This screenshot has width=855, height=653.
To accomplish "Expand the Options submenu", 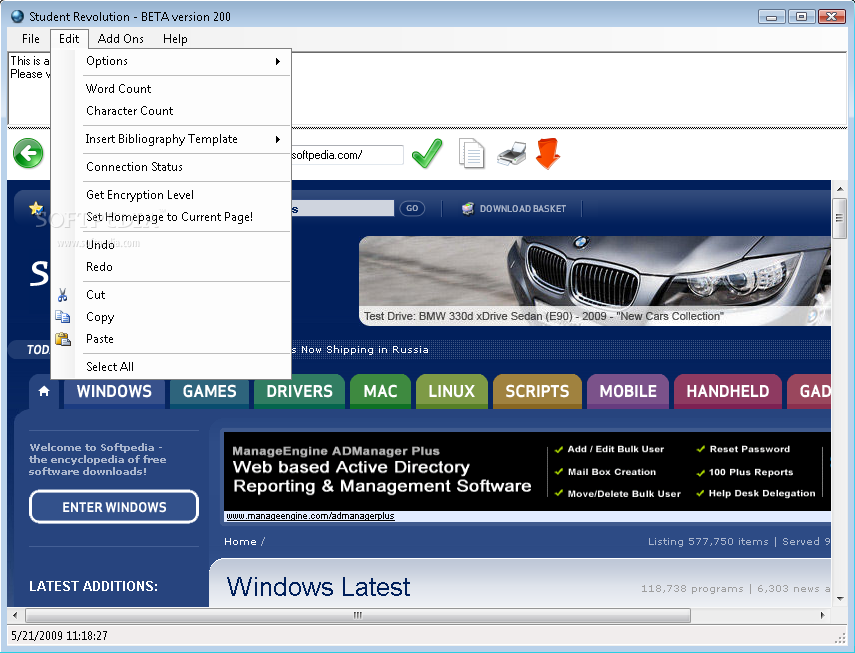I will tap(187, 61).
